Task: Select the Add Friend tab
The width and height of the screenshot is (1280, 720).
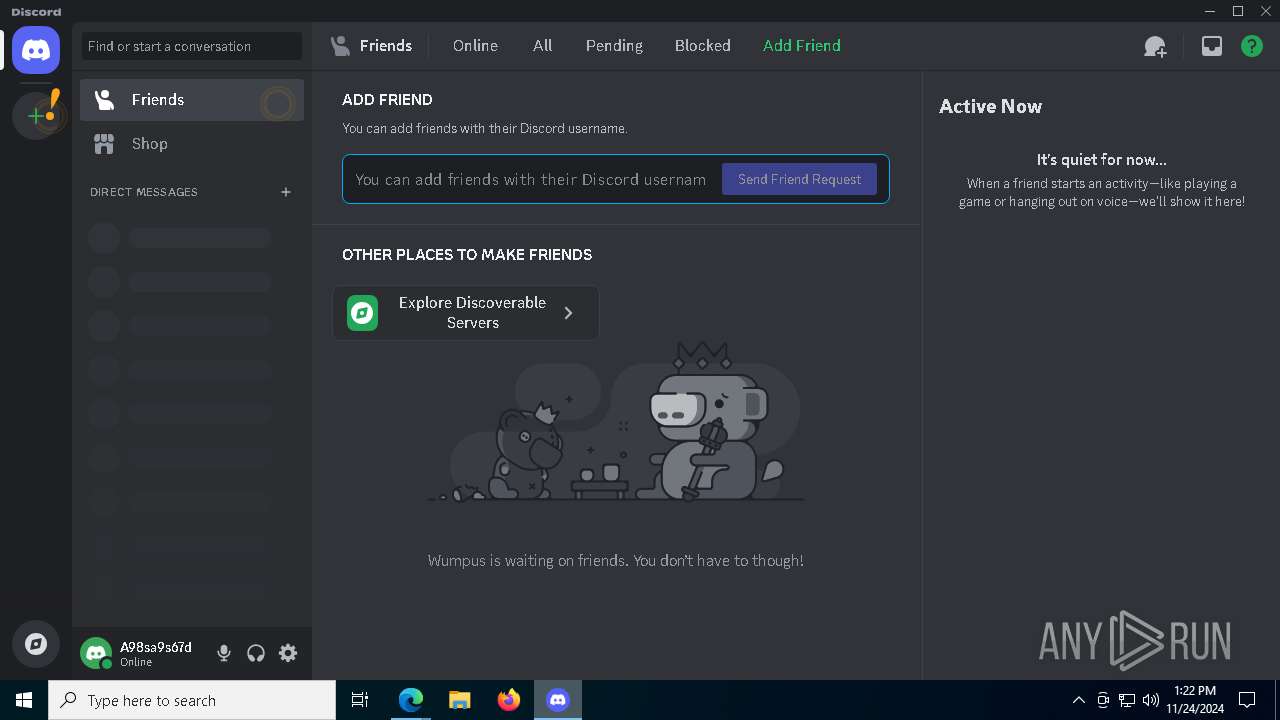Action: (801, 46)
